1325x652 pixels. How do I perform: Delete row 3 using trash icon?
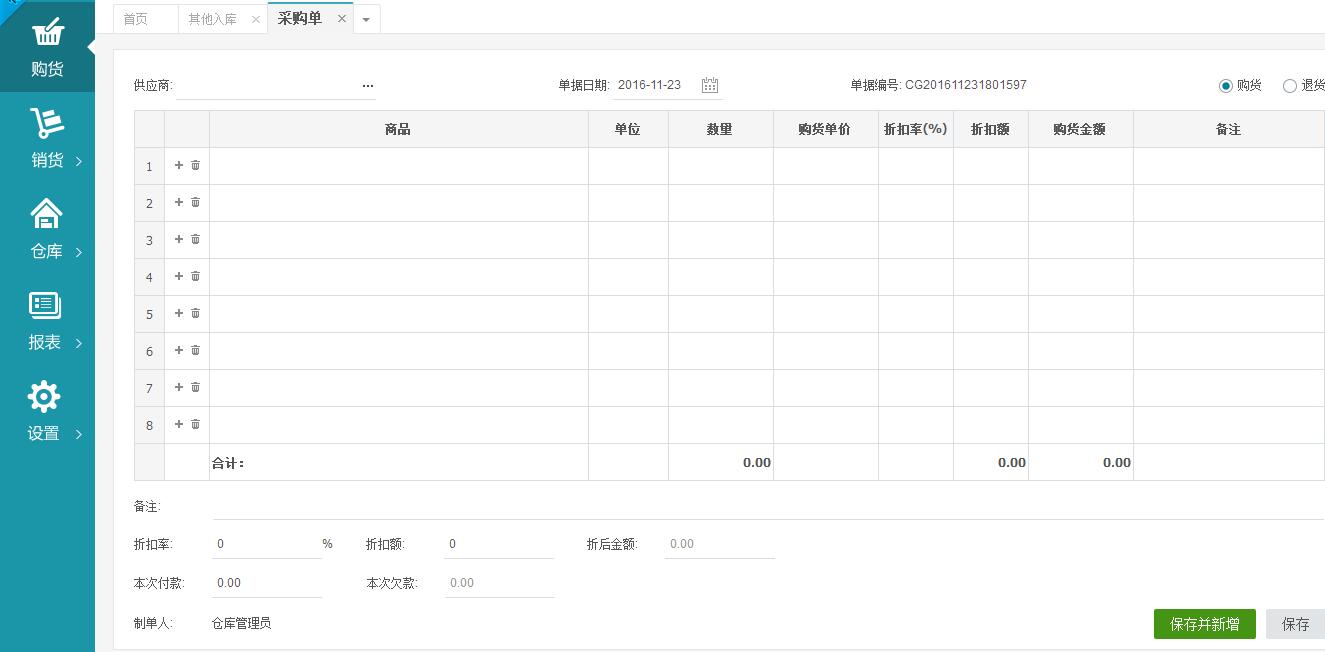tap(196, 239)
